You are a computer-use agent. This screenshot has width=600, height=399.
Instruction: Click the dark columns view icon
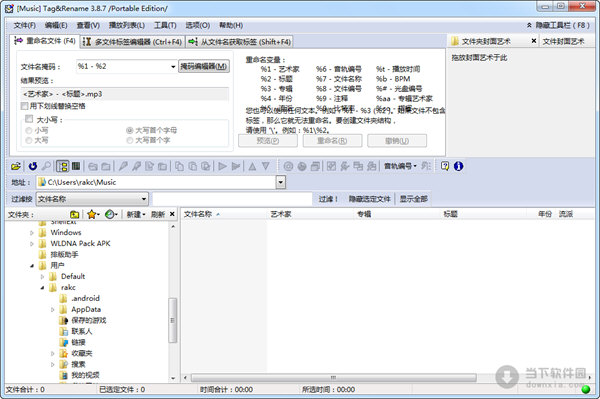click(76, 166)
